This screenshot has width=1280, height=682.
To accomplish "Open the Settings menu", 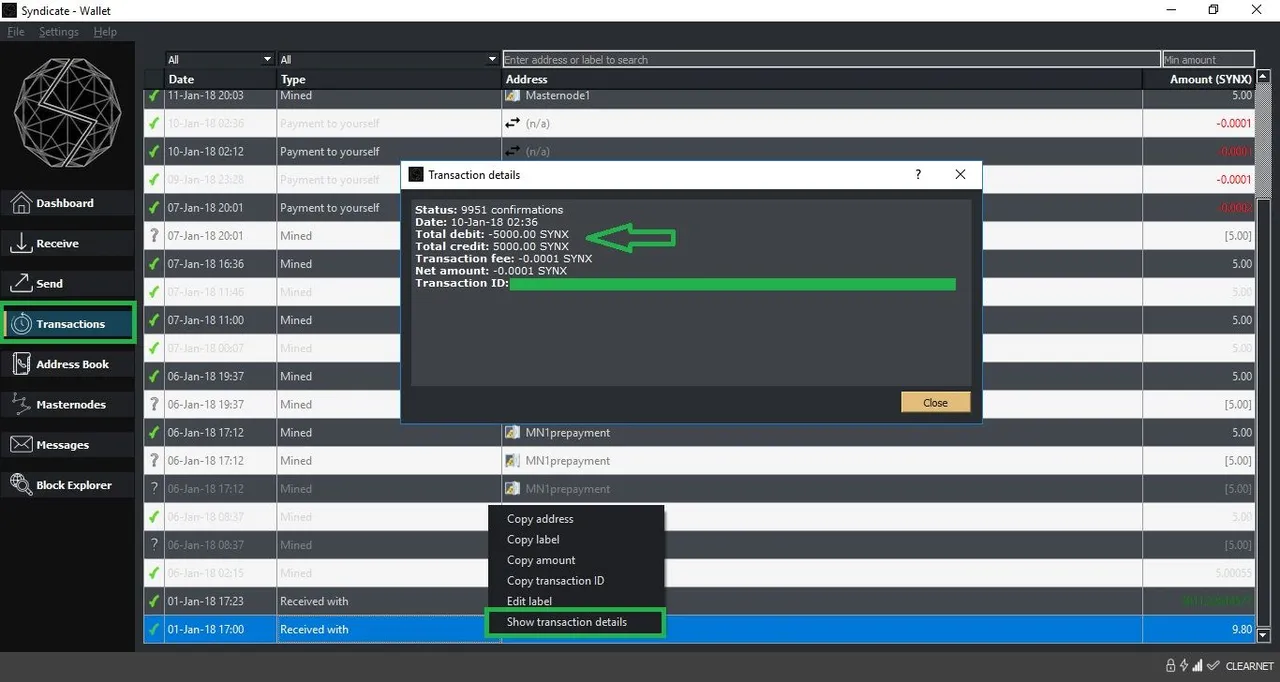I will [59, 32].
